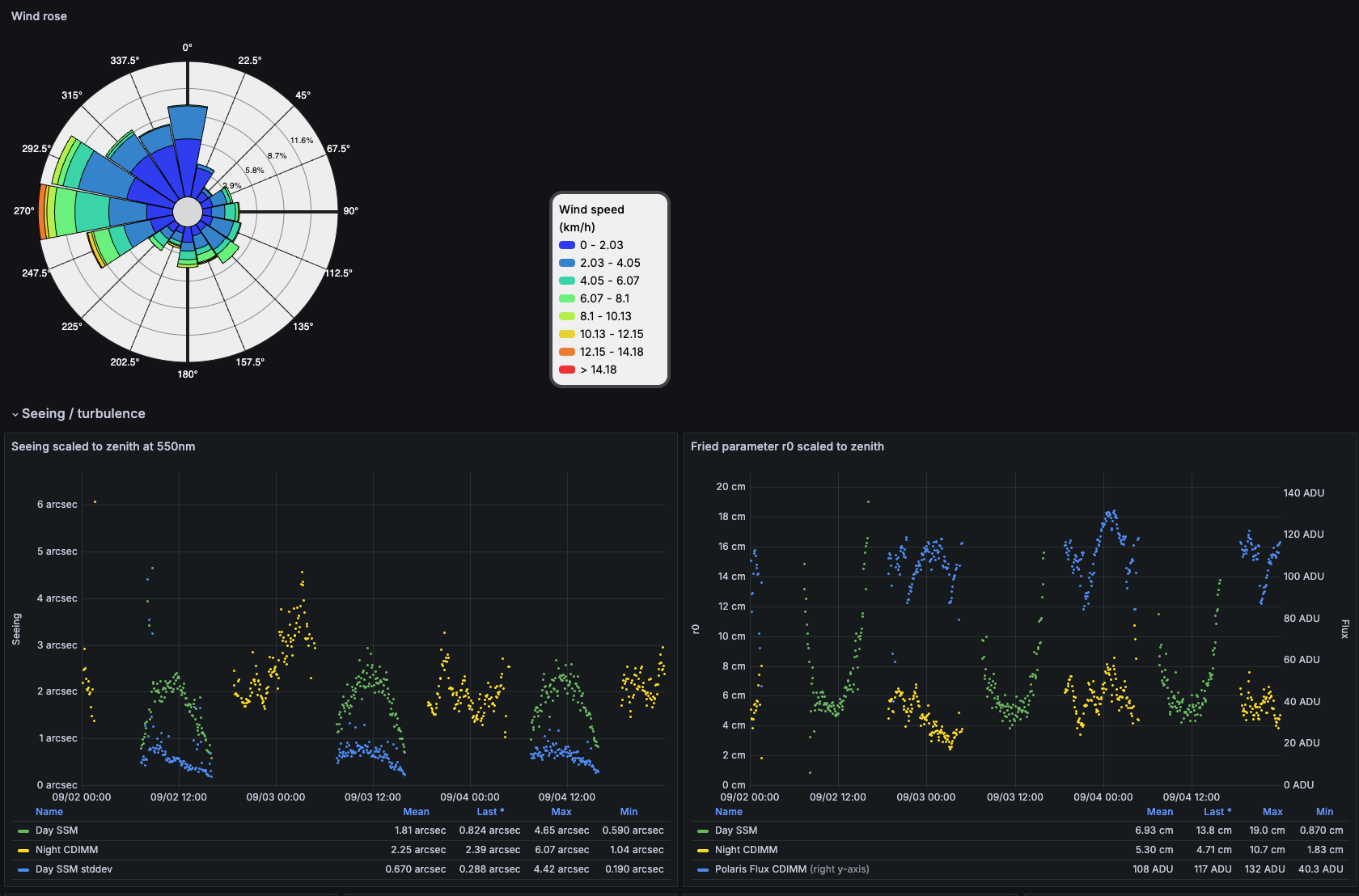Viewport: 1359px width, 896px height.
Task: Click blue Day SSM stddev color swatch
Action: 23,869
